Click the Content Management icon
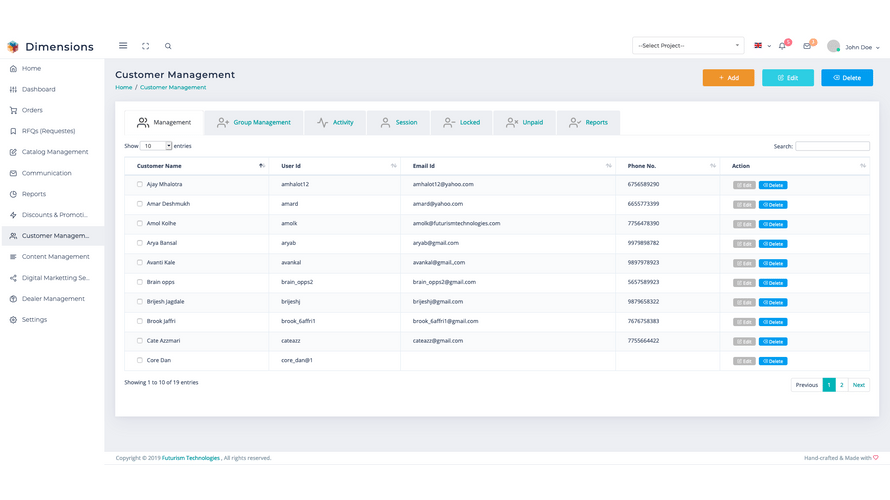Screen dimensions: 890x500 point(13,257)
